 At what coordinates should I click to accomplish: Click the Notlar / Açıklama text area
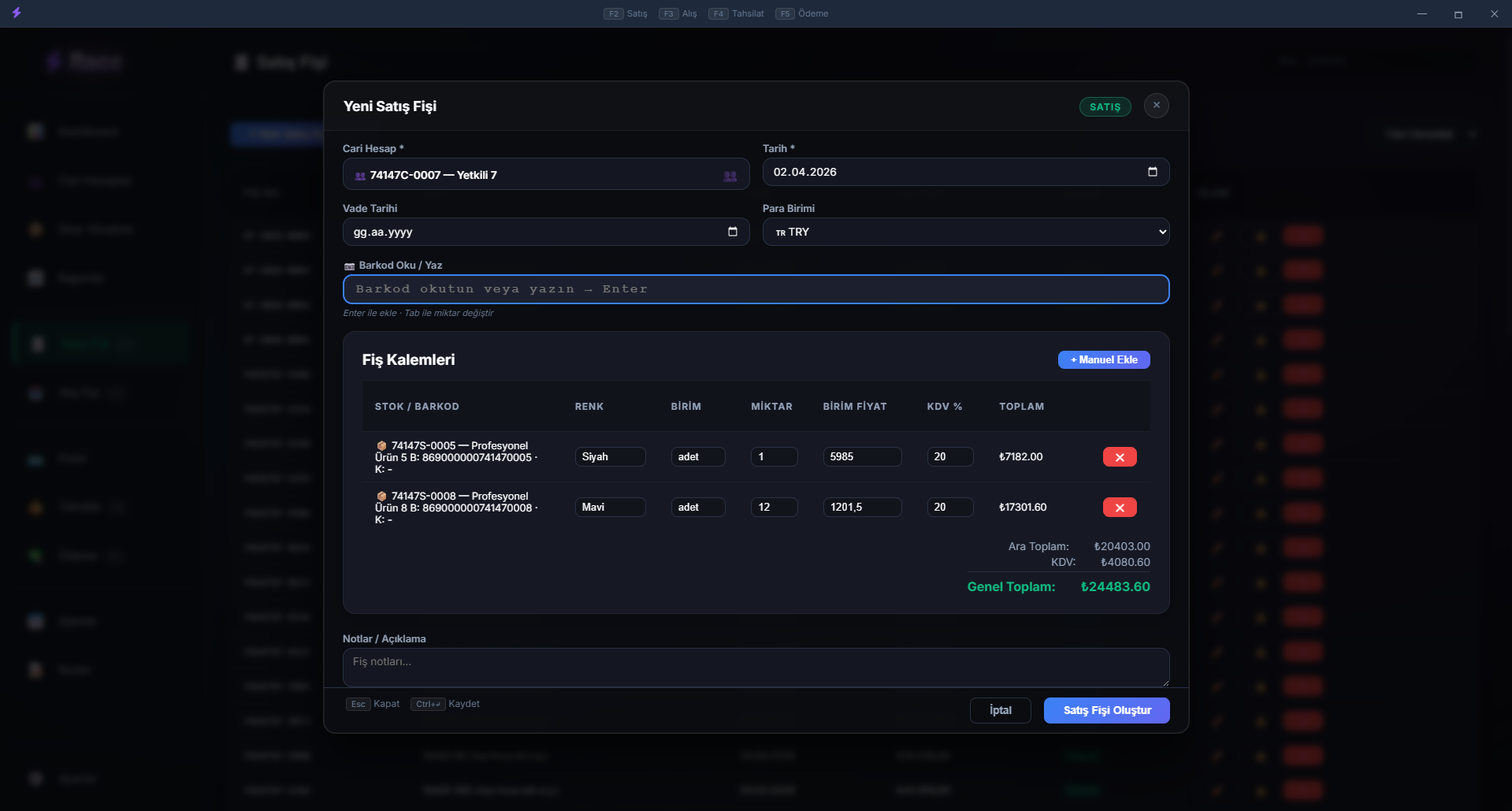click(756, 667)
